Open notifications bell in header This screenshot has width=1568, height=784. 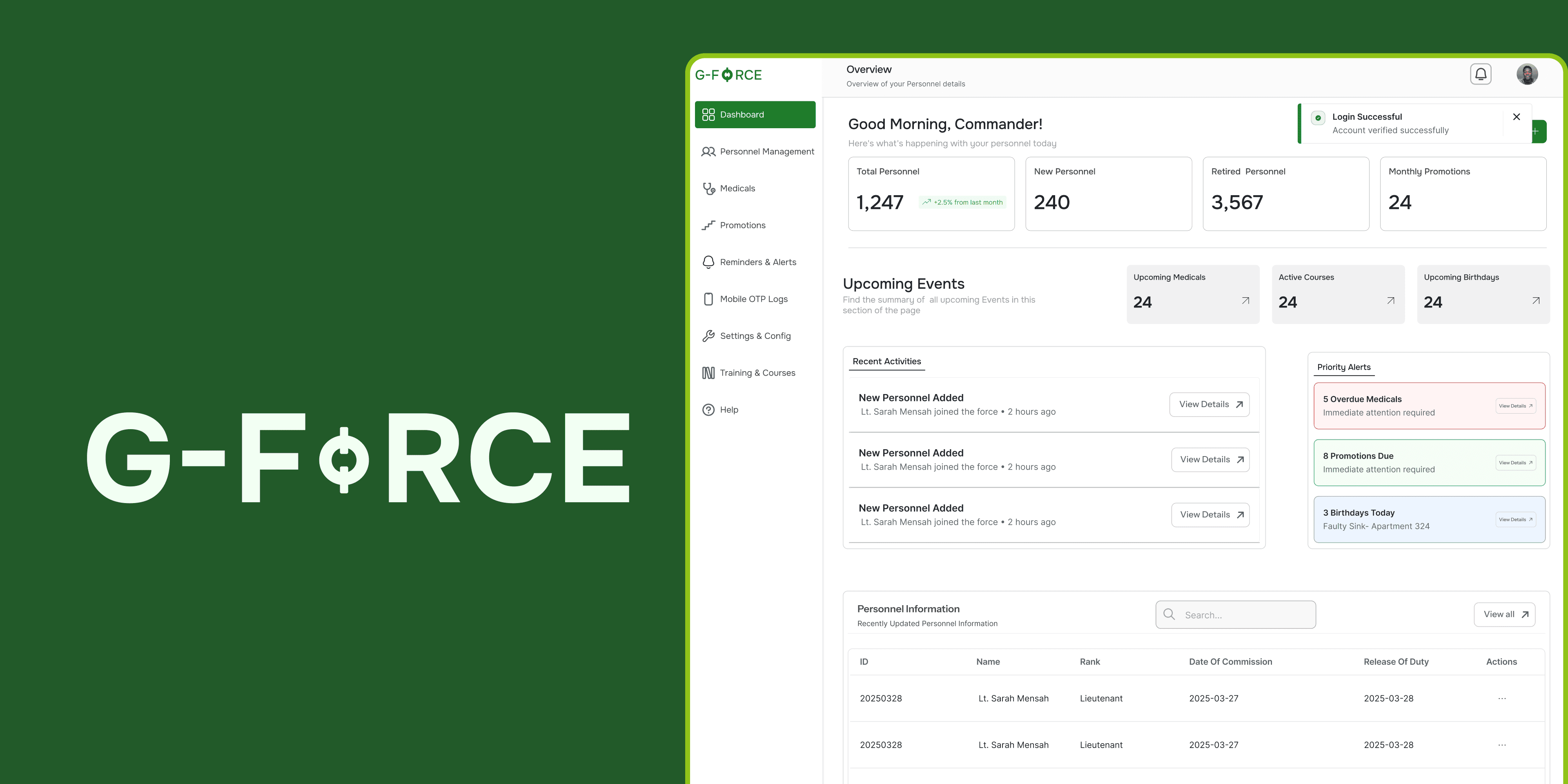[x=1480, y=74]
